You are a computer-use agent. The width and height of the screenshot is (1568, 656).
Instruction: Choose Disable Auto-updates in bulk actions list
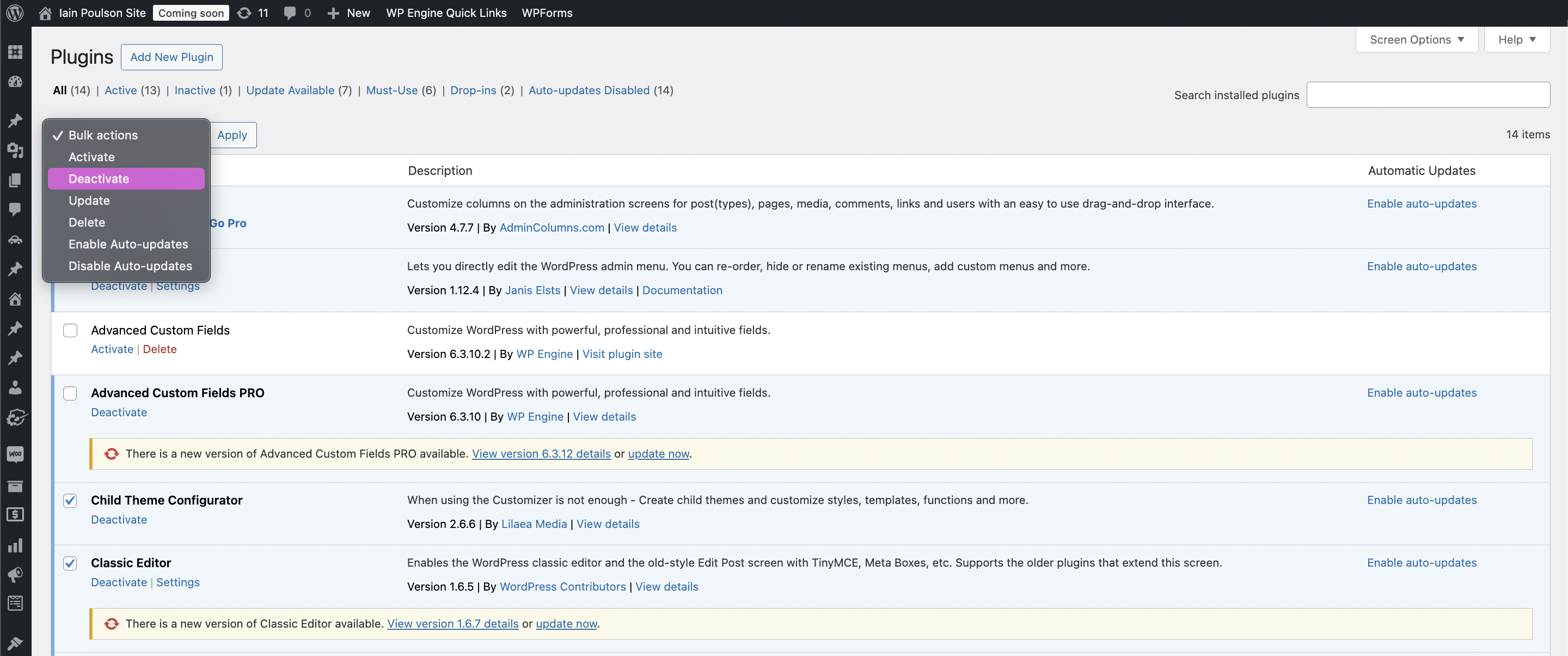[126, 266]
